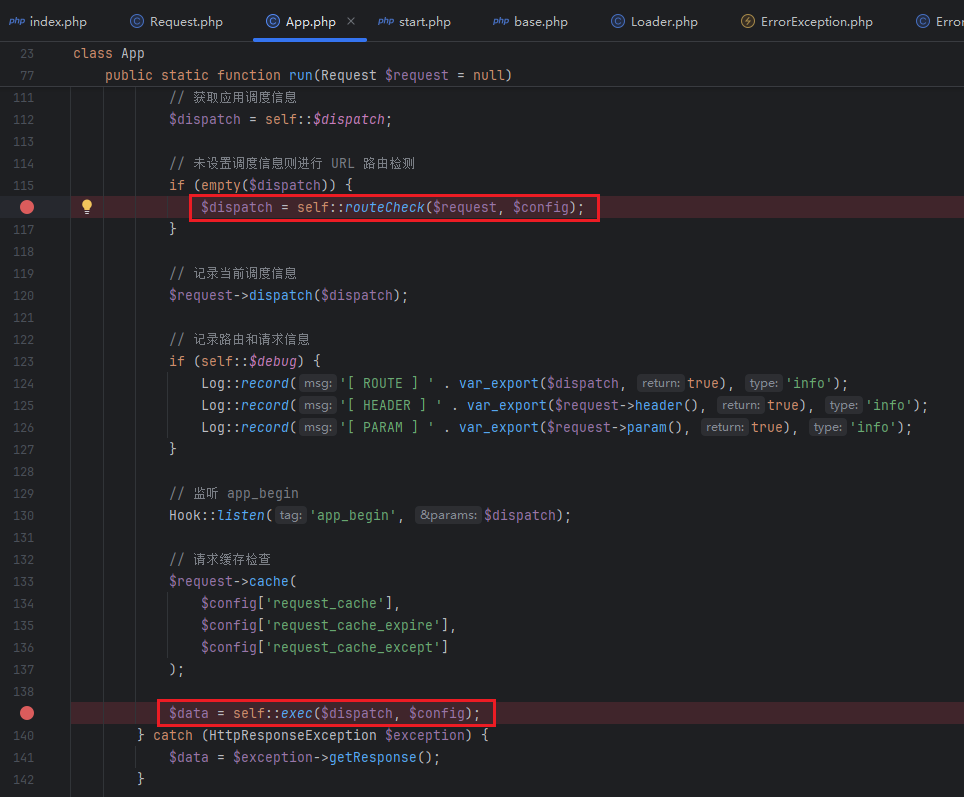The width and height of the screenshot is (964, 797).
Task: Click the 'app_begin' string argument
Action: (353, 515)
